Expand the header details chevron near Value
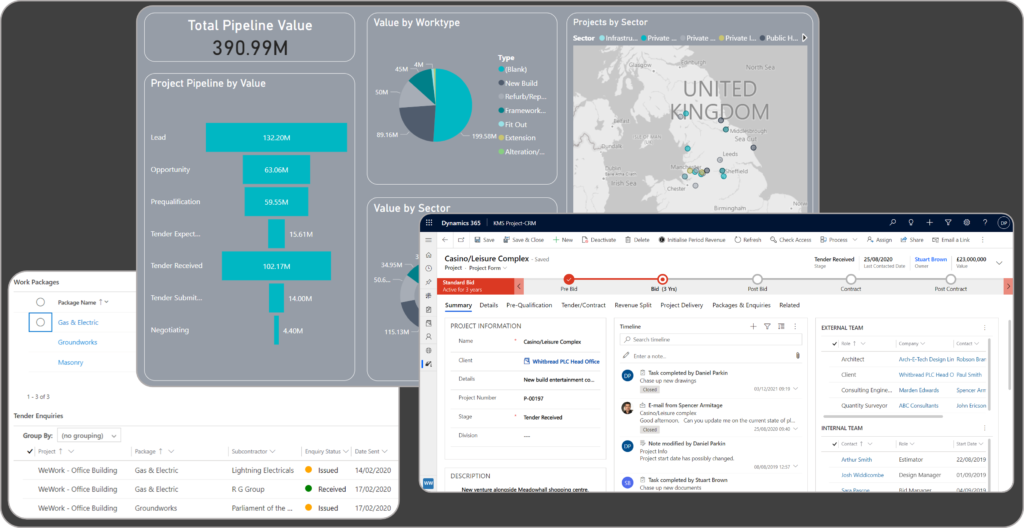The width and height of the screenshot is (1024, 528). (x=999, y=263)
